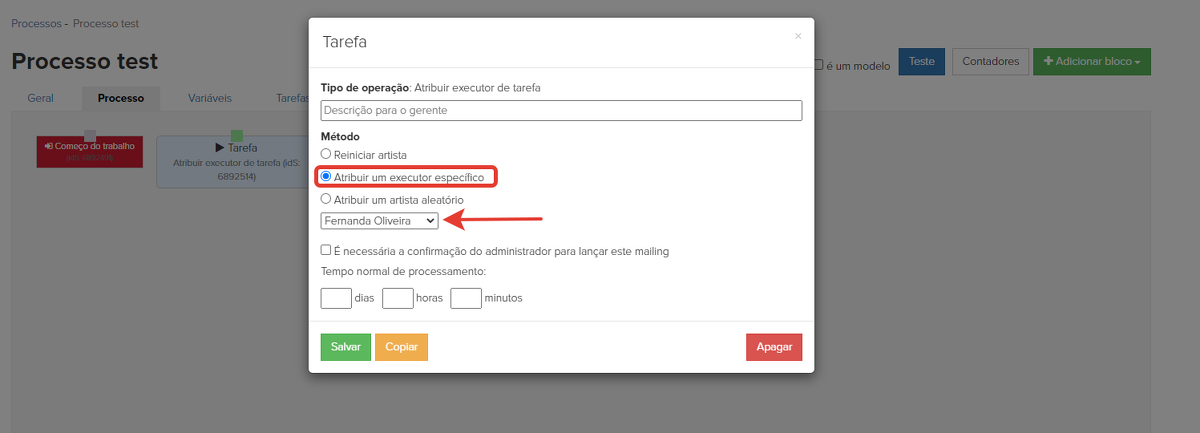This screenshot has height=433, width=1200.
Task: Select Atribuir um artista aleatório option
Action: (325, 200)
